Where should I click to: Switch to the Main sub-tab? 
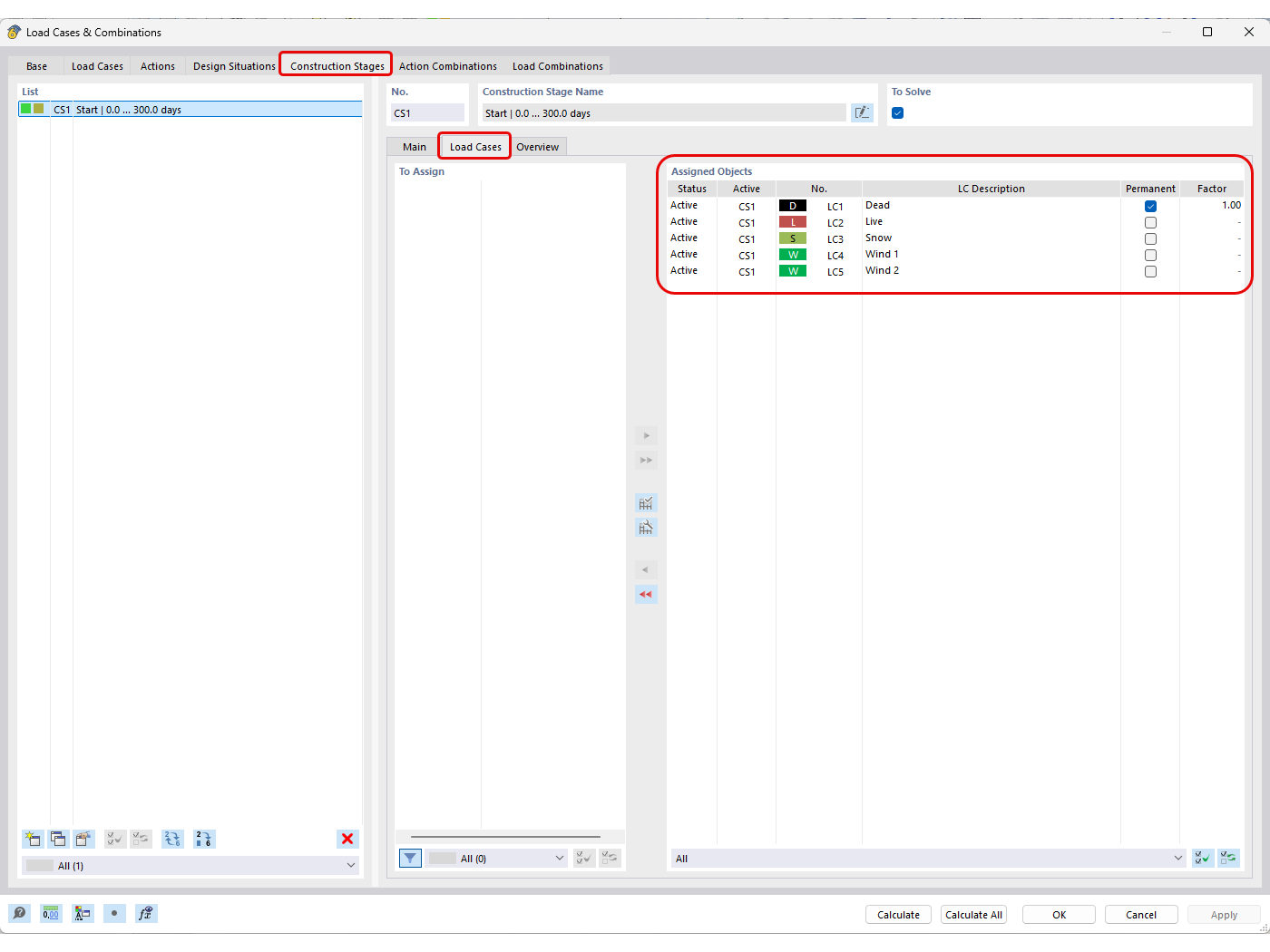[415, 147]
